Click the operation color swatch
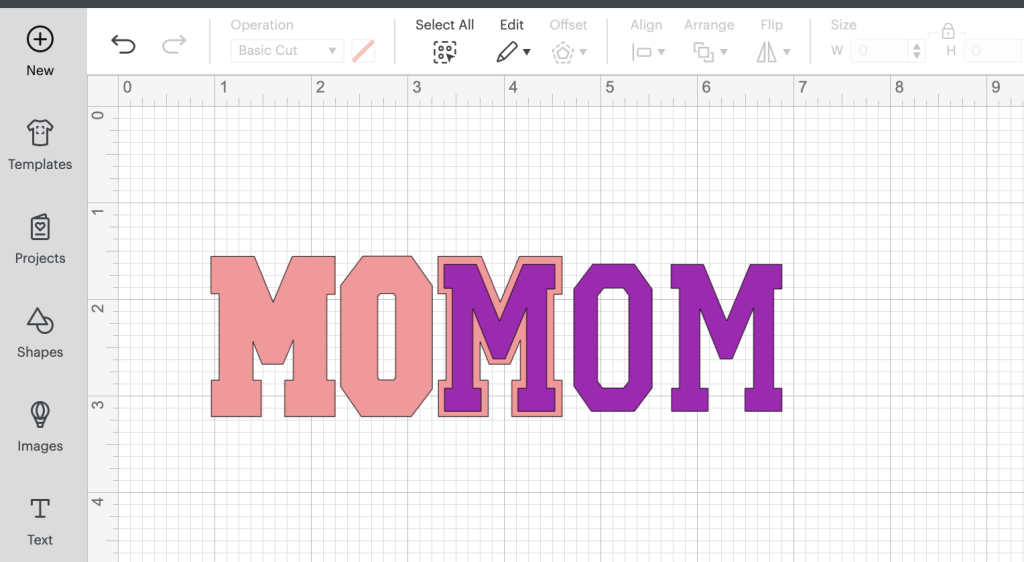The image size is (1024, 562). pos(363,51)
